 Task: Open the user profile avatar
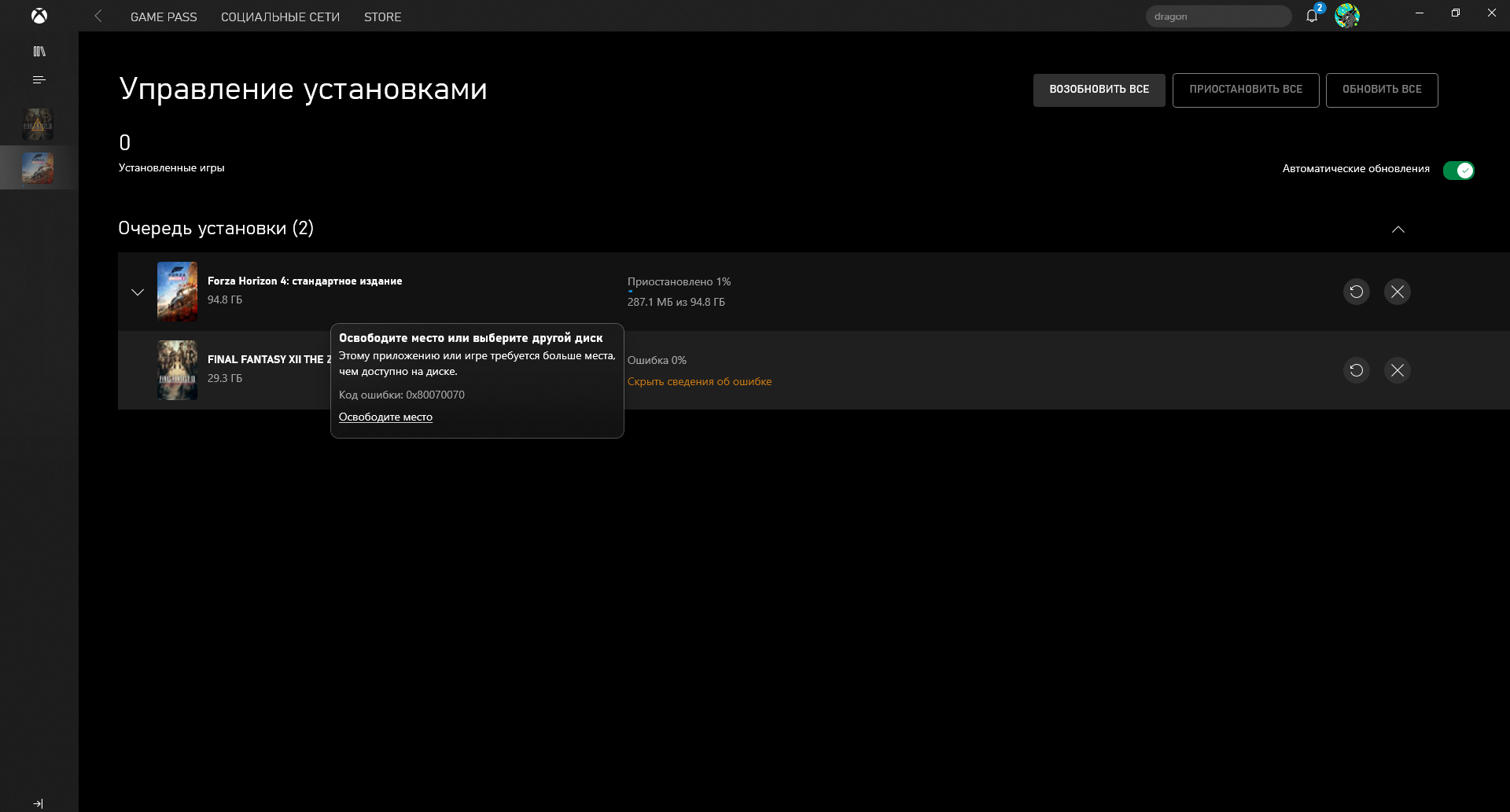click(1347, 16)
